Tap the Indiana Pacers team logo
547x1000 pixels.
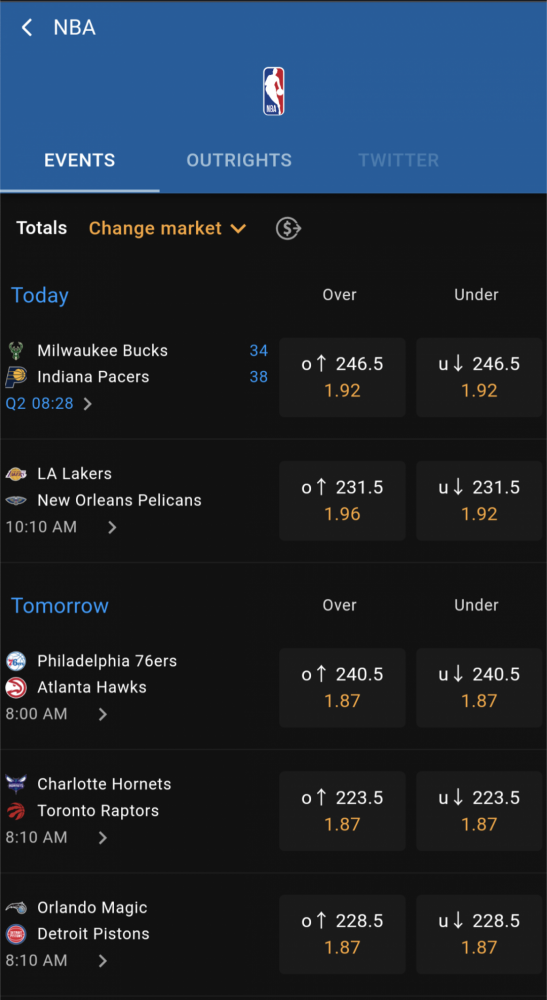pyautogui.click(x=15, y=377)
